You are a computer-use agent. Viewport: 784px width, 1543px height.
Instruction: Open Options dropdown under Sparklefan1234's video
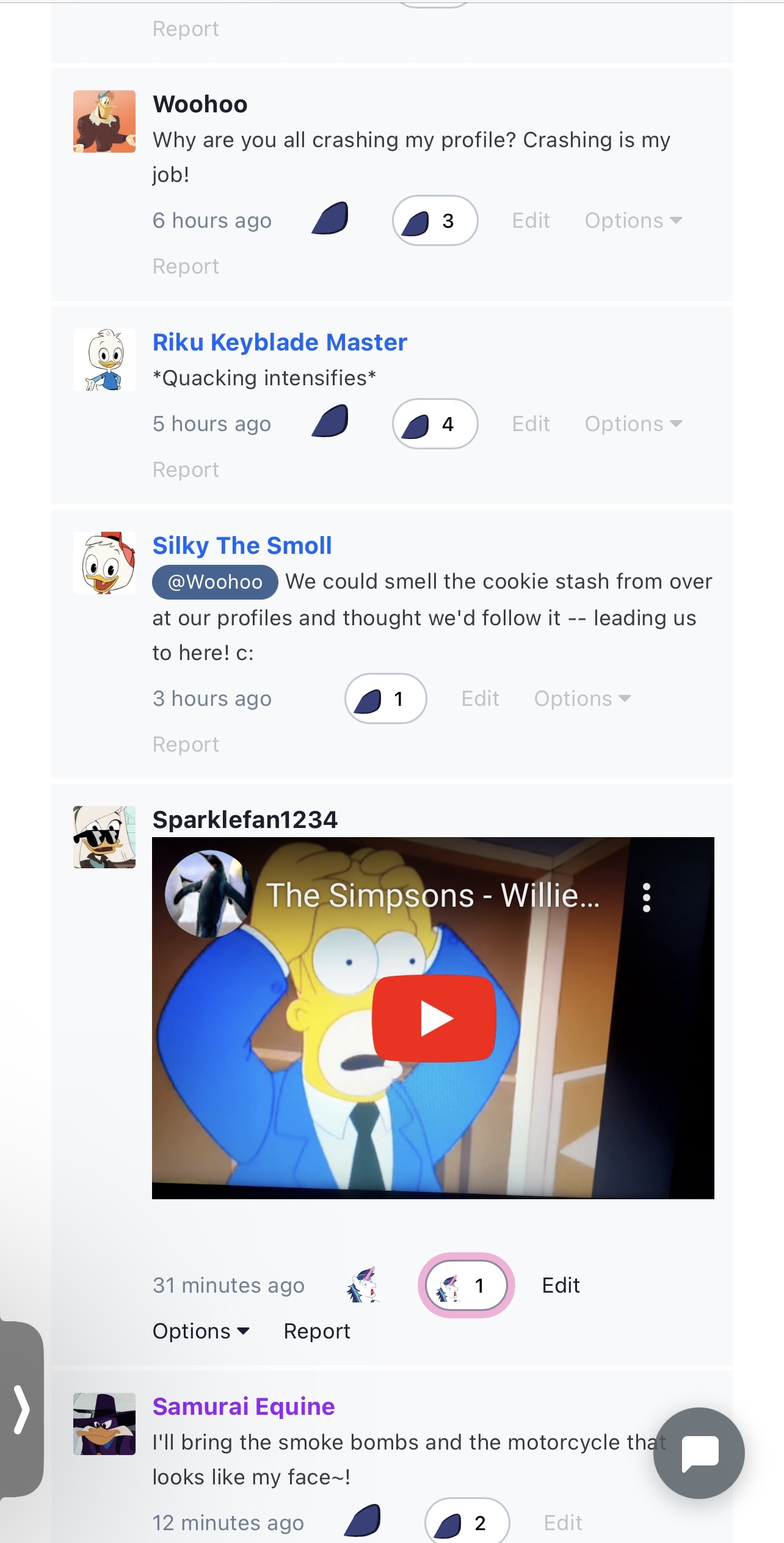point(201,1331)
